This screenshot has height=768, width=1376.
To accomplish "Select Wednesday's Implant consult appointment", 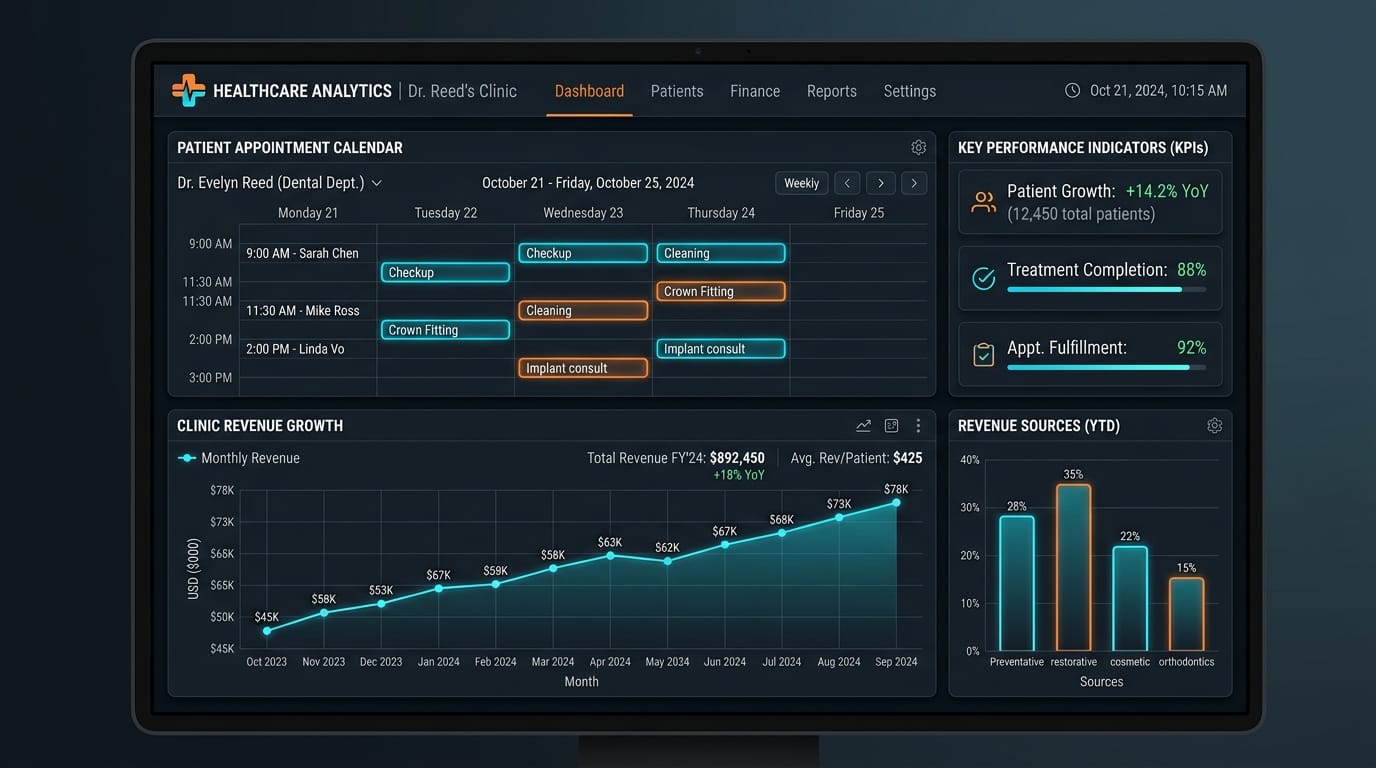I will coord(583,367).
